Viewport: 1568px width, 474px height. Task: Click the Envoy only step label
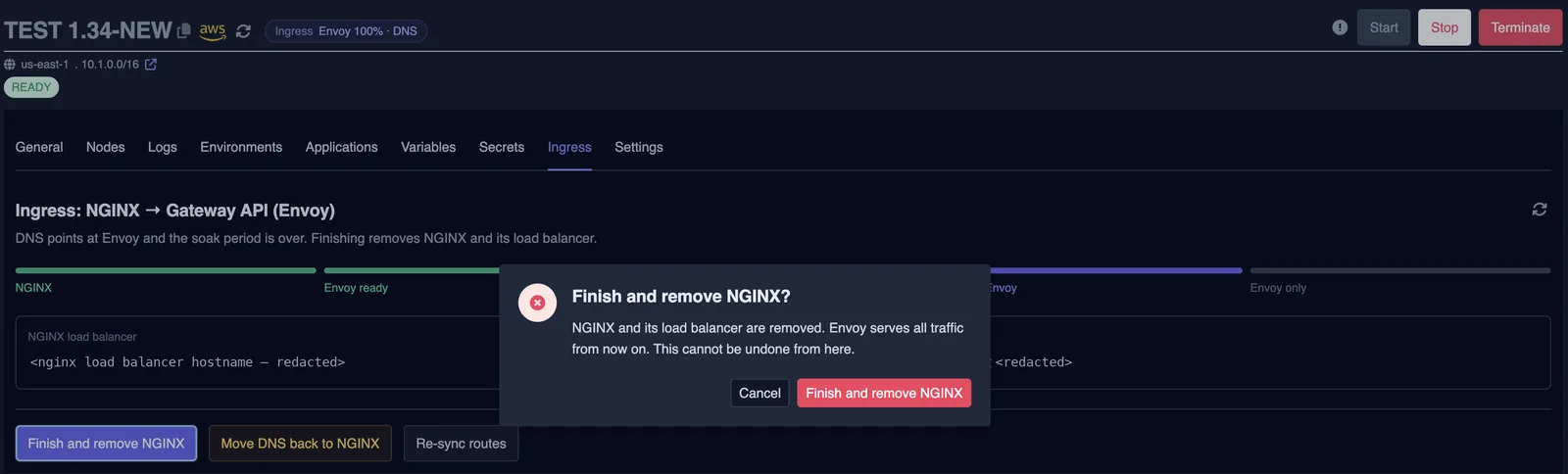coord(1278,288)
